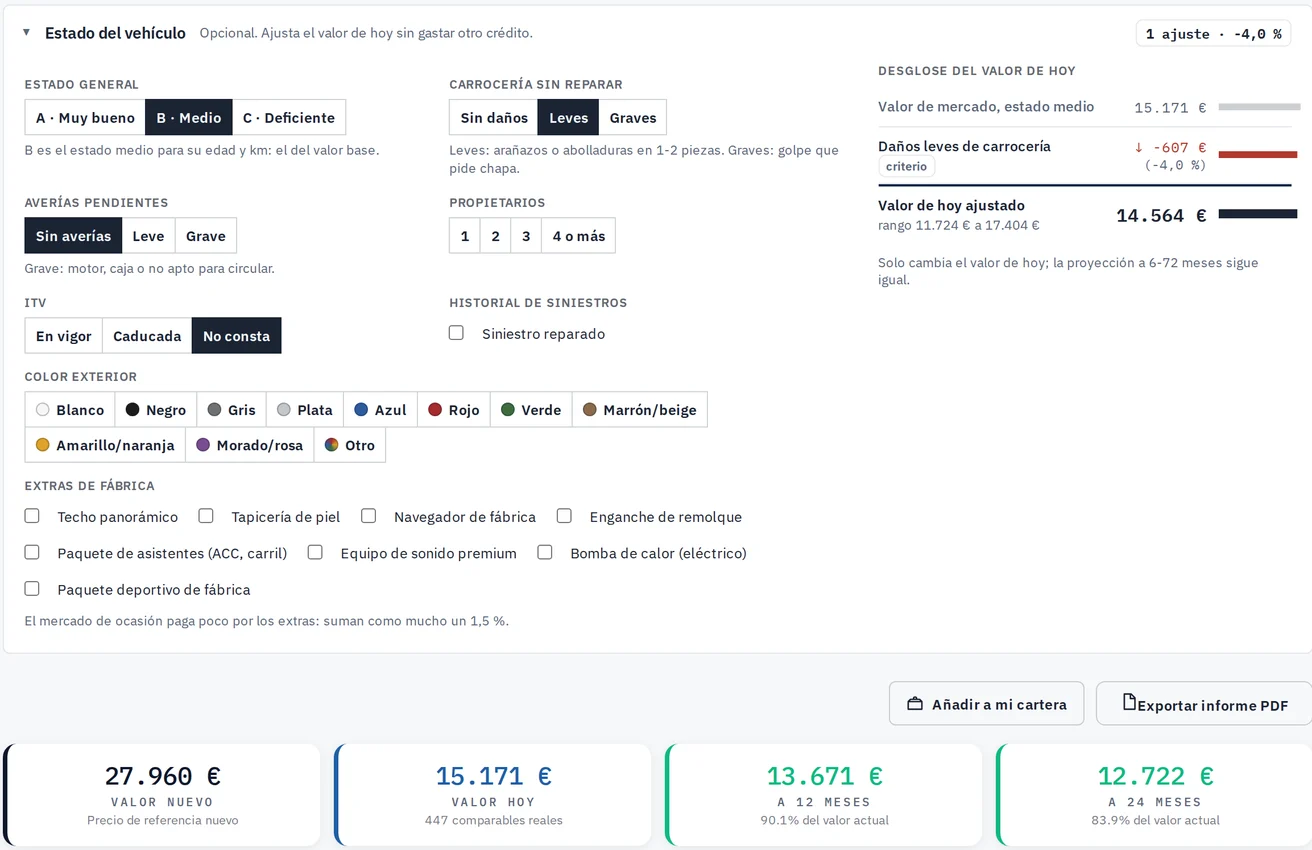Viewport: 1312px width, 850px height.
Task: Choose Sin daños for carrocería
Action: click(x=494, y=117)
